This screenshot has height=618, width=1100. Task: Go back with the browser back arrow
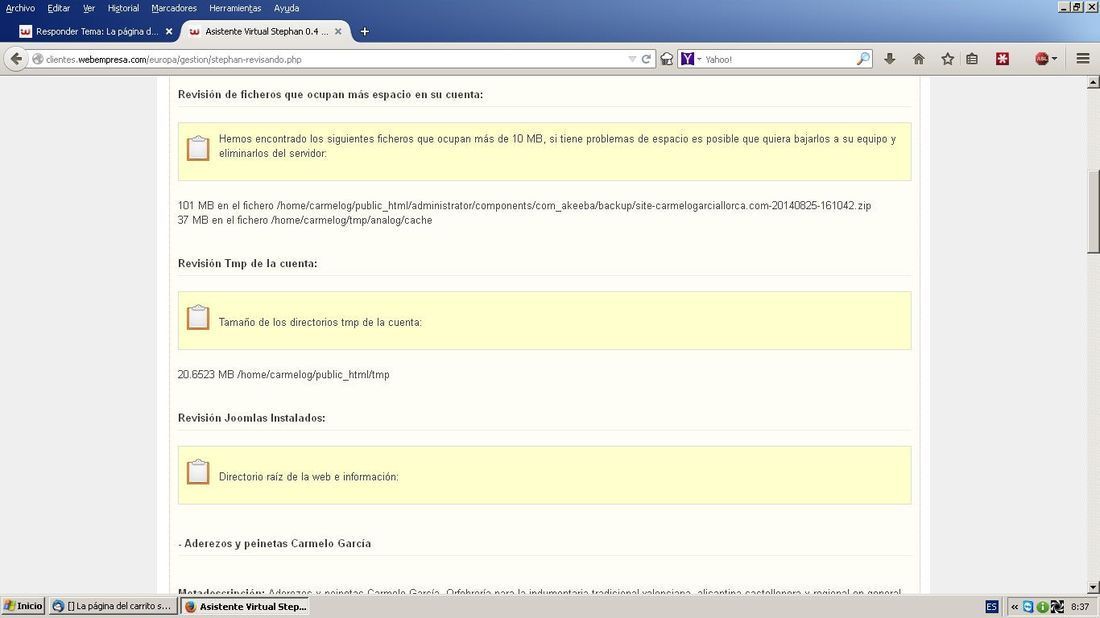pyautogui.click(x=16, y=59)
